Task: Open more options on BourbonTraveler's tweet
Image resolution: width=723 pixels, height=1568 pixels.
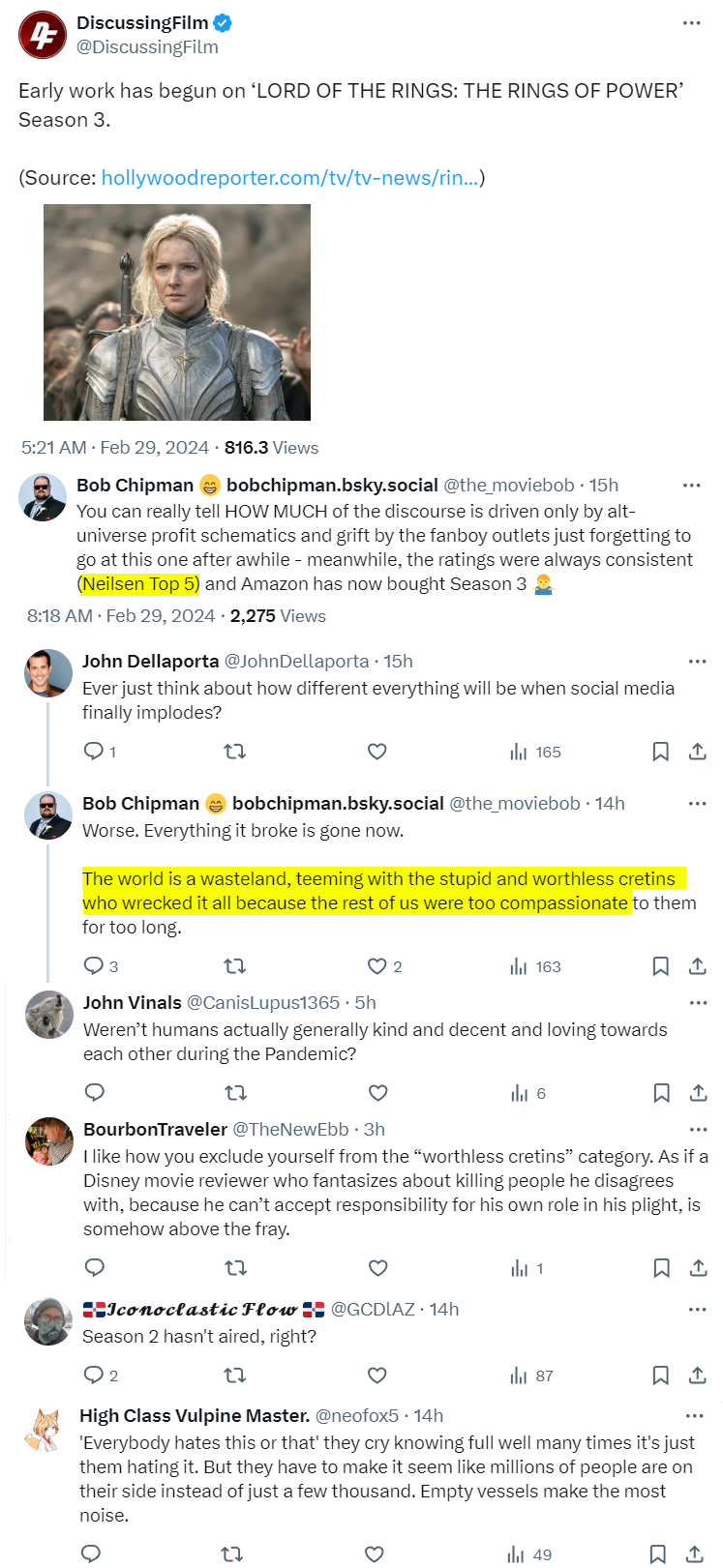Action: [x=698, y=1129]
